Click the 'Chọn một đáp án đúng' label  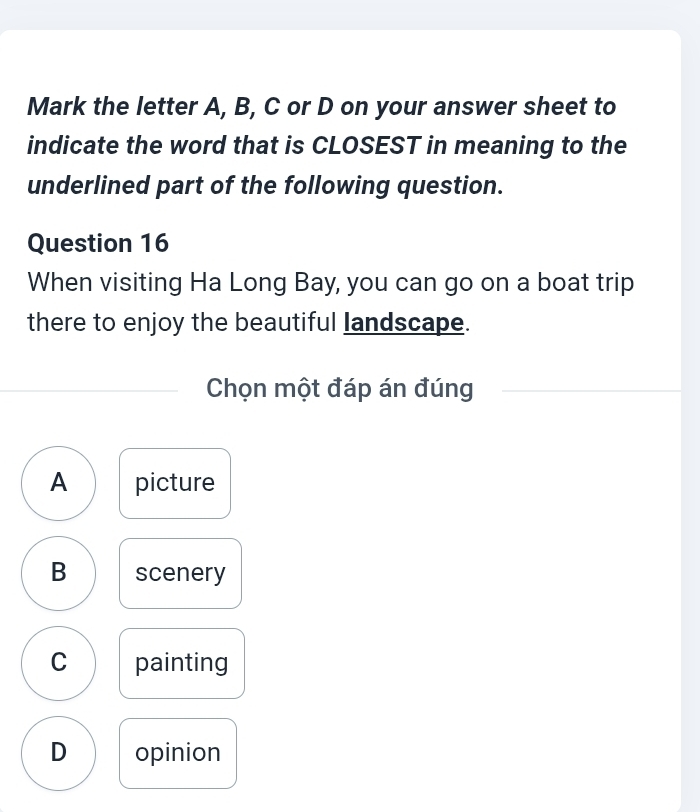click(340, 389)
